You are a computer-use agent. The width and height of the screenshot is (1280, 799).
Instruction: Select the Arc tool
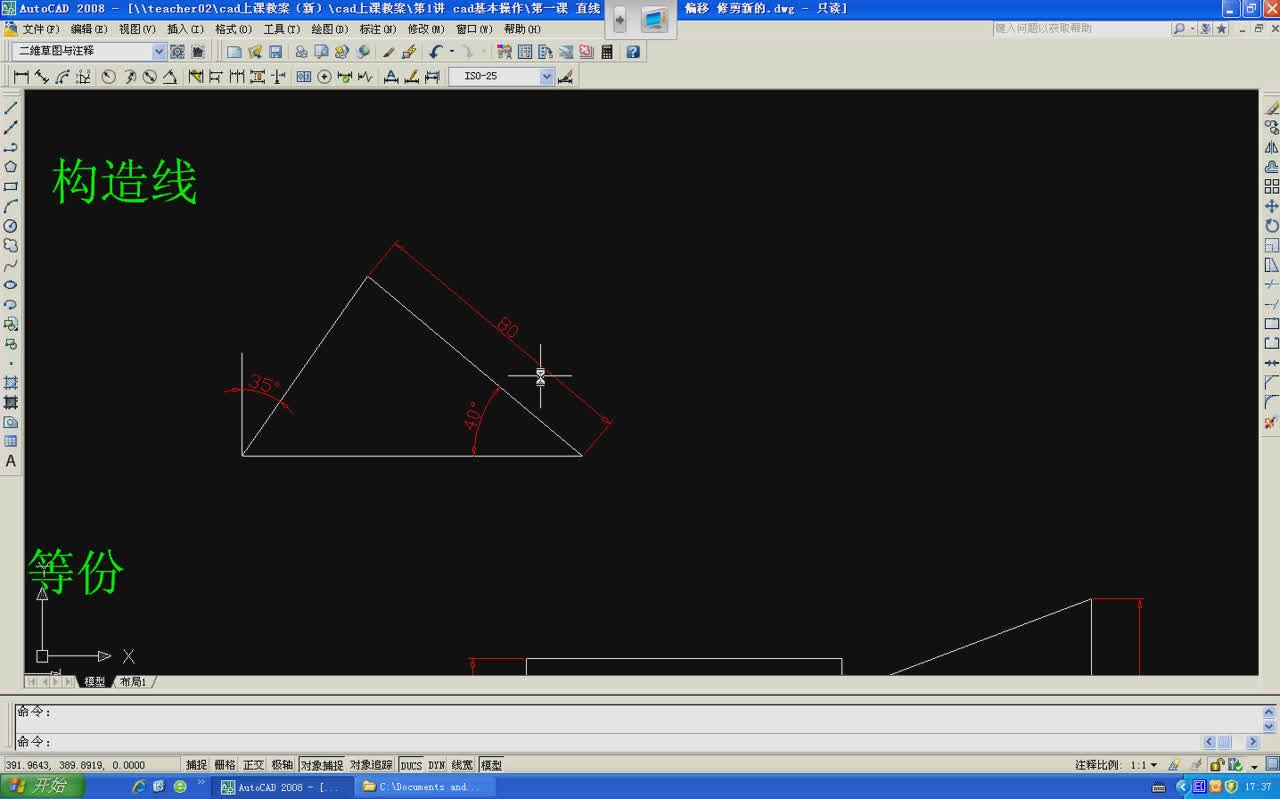[11, 206]
